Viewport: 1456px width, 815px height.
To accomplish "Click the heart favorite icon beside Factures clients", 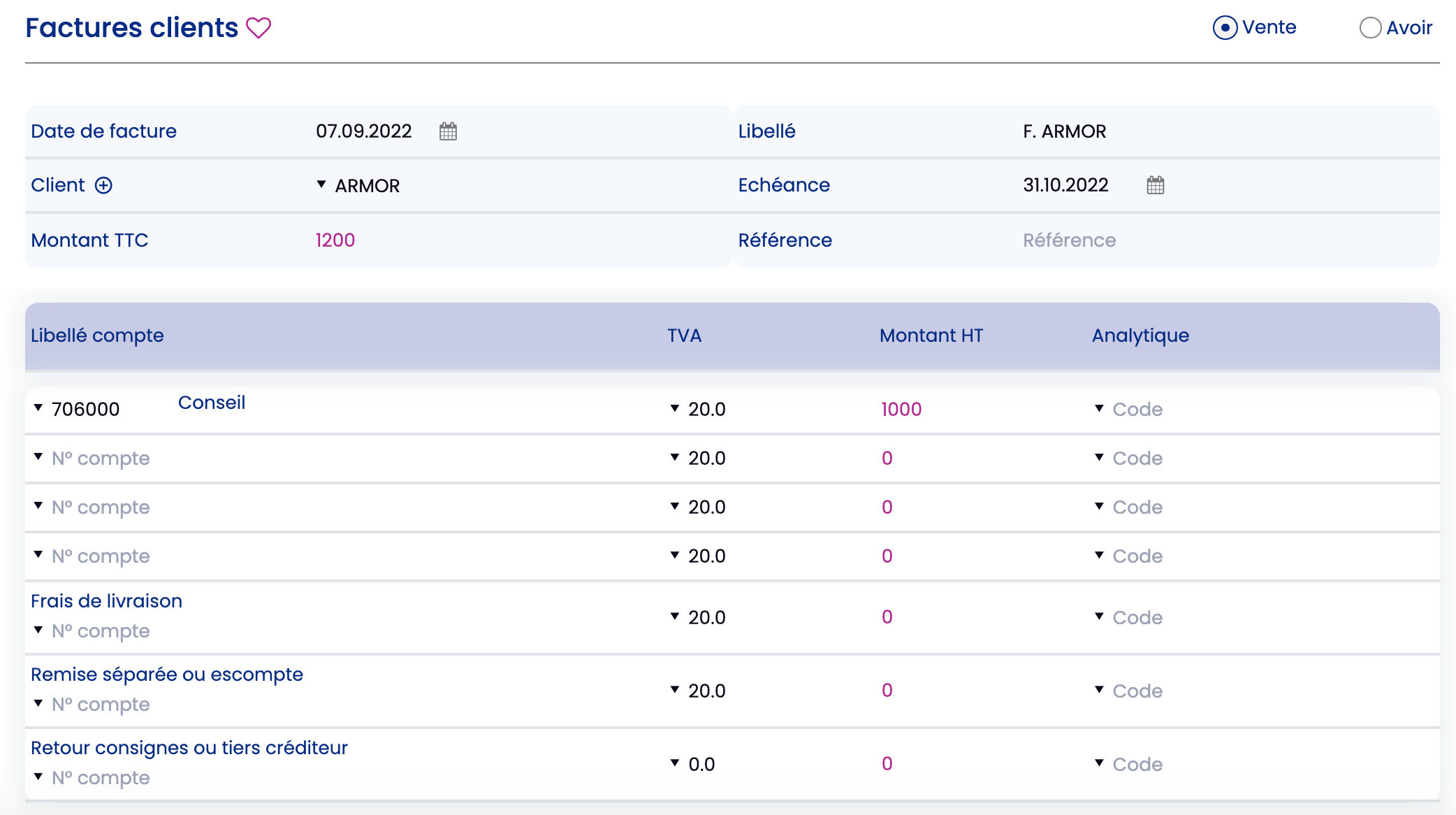I will tap(259, 28).
